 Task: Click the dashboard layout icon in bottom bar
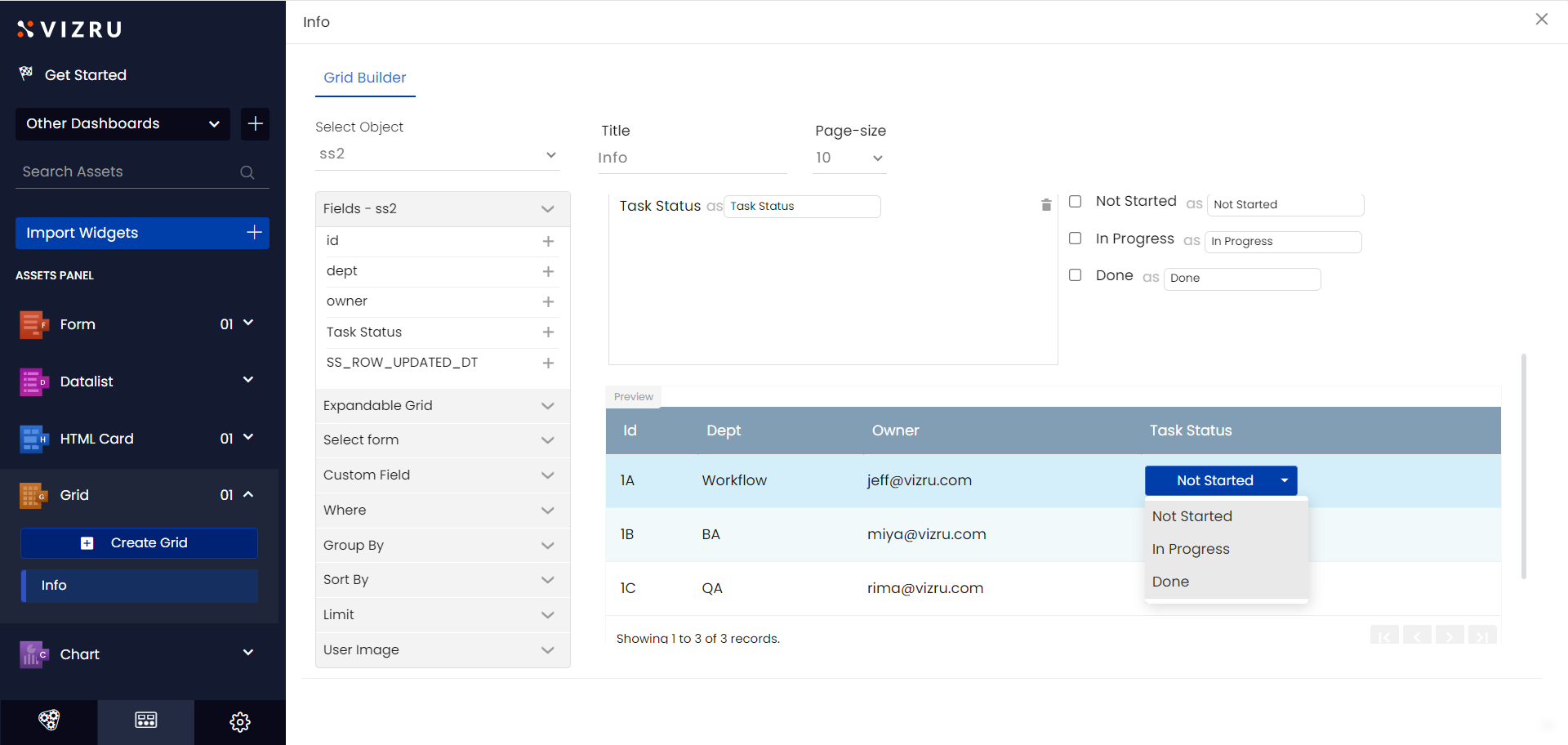point(146,720)
